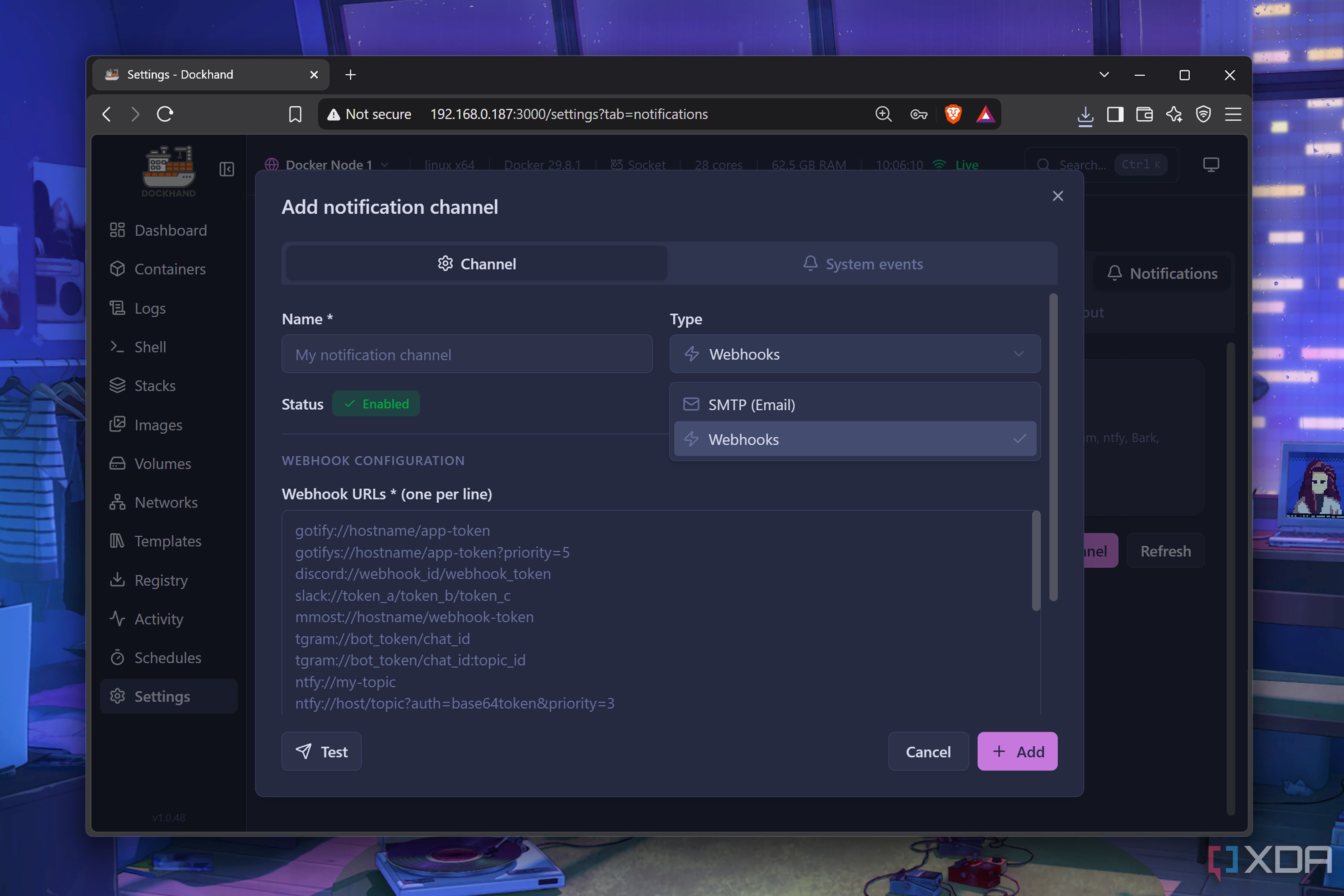Open the browser password key icon
The height and width of the screenshot is (896, 1344).
click(918, 114)
